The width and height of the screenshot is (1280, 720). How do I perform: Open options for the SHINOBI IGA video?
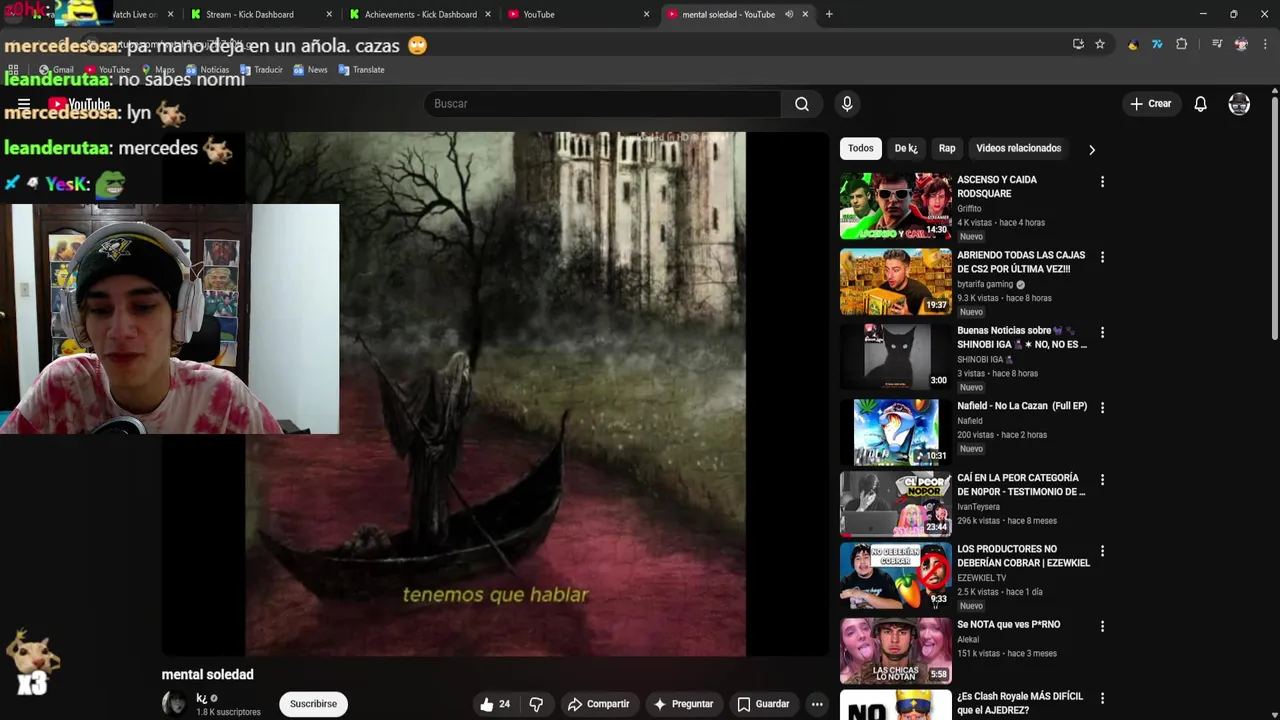point(1102,332)
